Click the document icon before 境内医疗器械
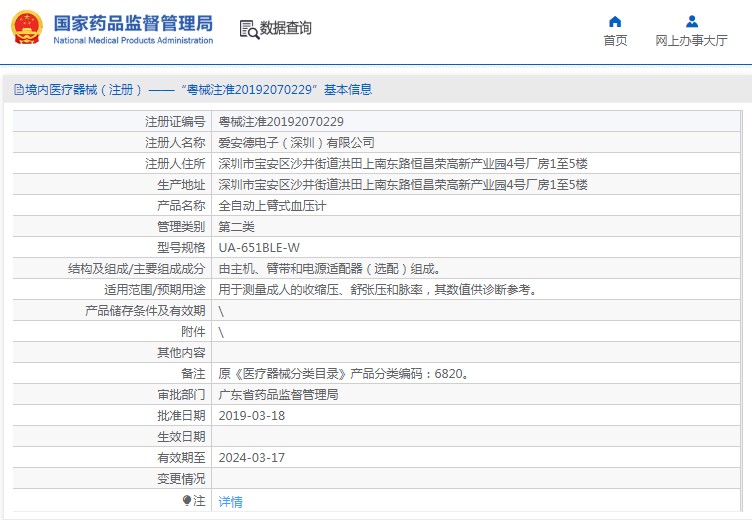Image resolution: width=752 pixels, height=520 pixels. click(19, 90)
